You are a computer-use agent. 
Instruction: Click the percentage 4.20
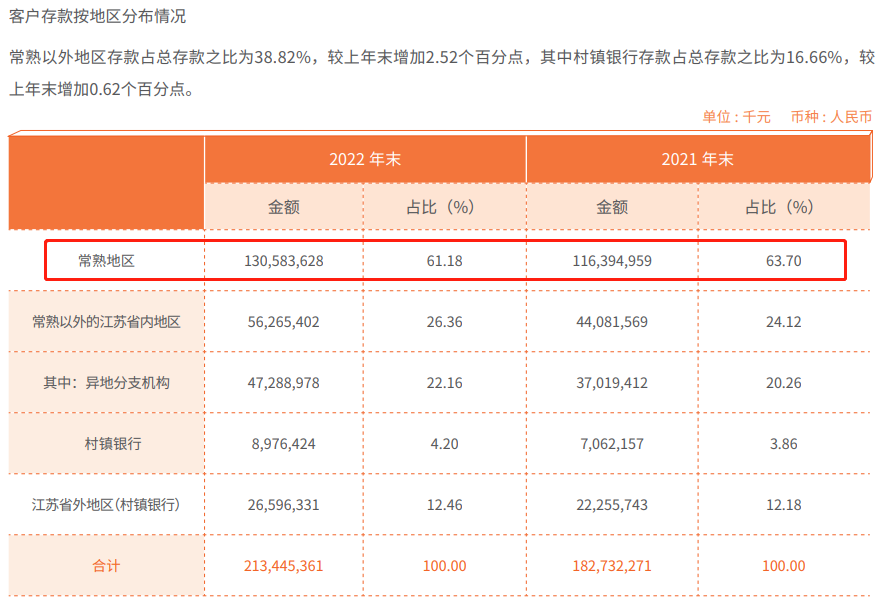(444, 444)
